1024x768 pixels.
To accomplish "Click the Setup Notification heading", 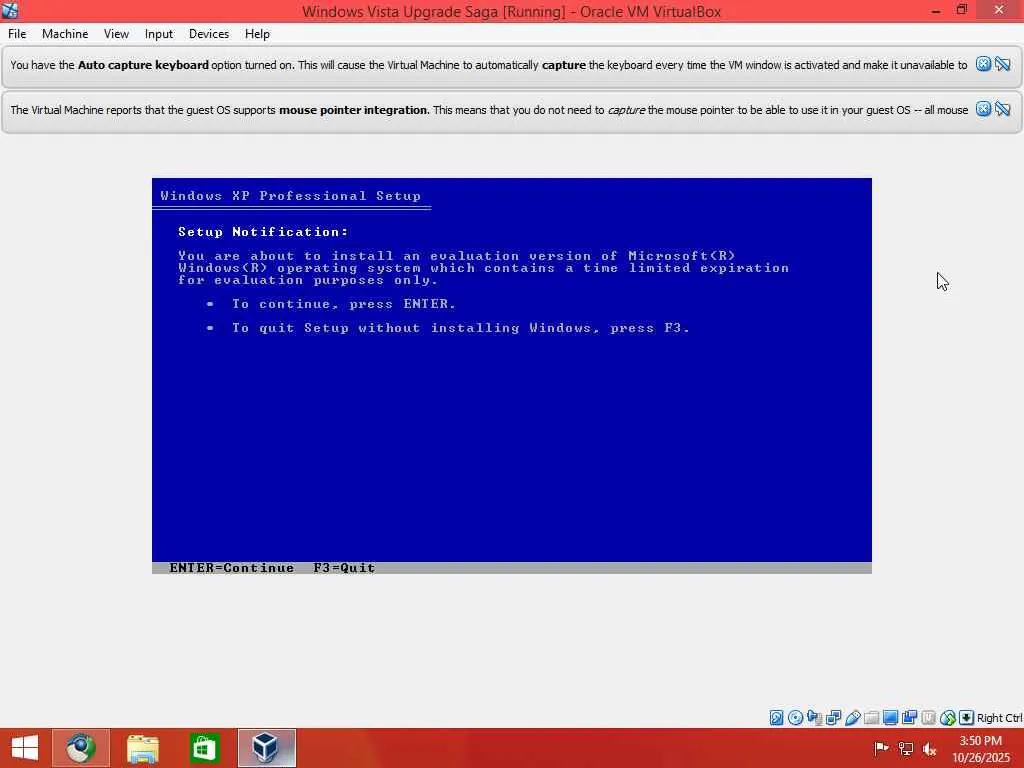I will pos(263,232).
